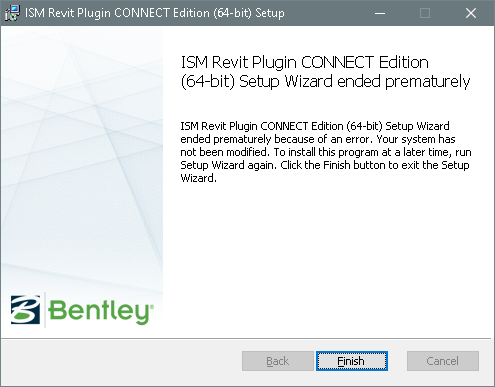
Task: Click the gray footer area left of Back
Action: coord(120,362)
